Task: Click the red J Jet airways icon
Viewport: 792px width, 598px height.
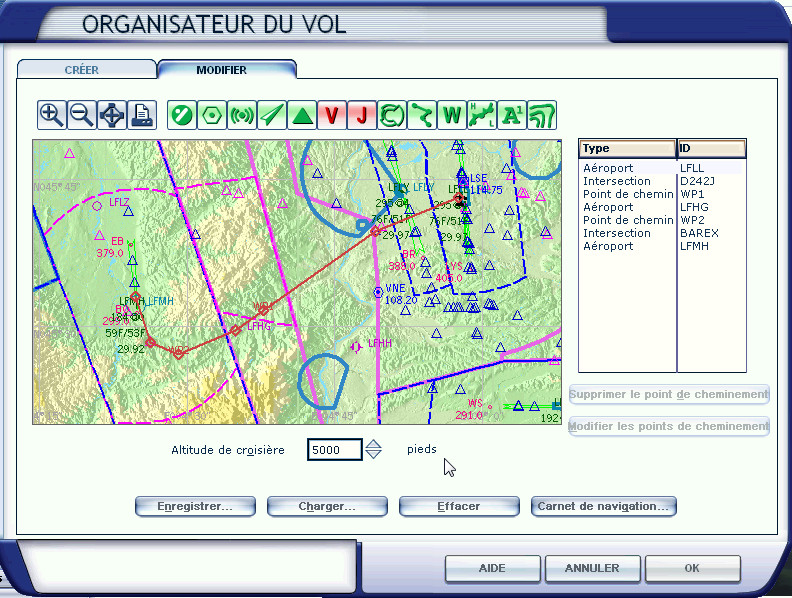Action: click(361, 115)
